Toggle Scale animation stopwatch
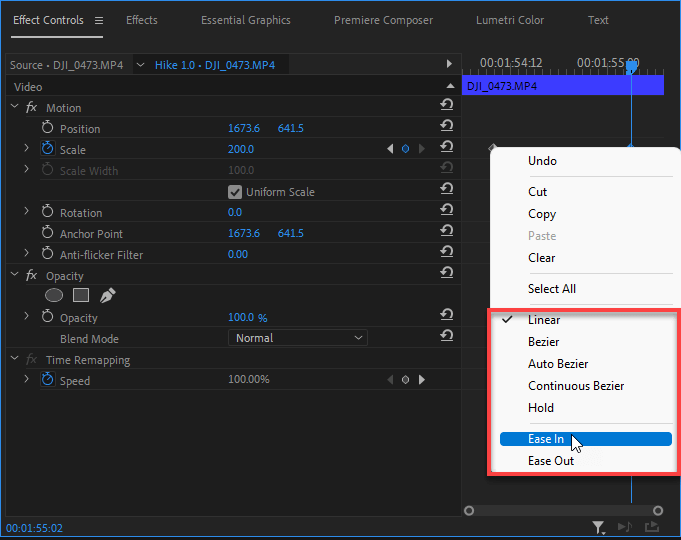Image resolution: width=681 pixels, height=540 pixels. (47, 149)
